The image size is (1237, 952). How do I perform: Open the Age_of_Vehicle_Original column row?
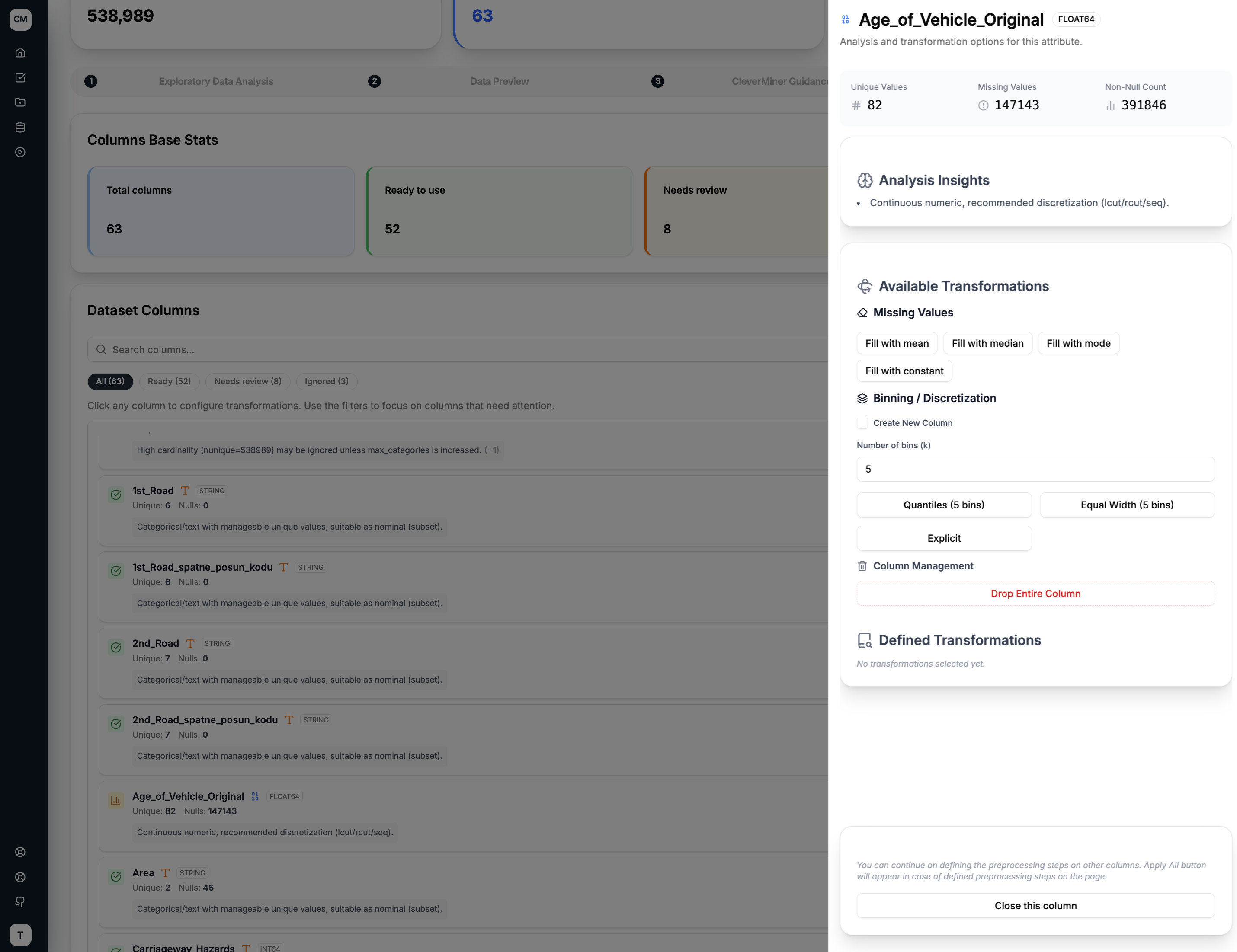(x=463, y=815)
